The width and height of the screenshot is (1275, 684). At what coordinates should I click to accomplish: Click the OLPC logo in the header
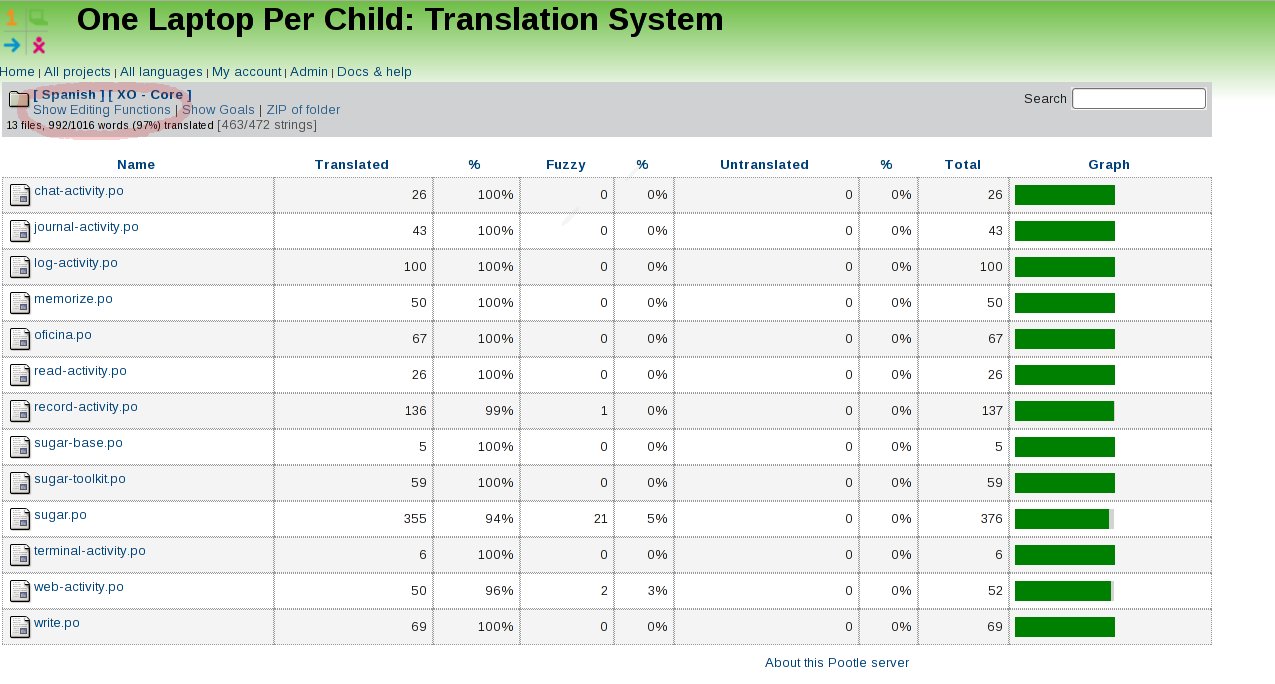pyautogui.click(x=25, y=31)
